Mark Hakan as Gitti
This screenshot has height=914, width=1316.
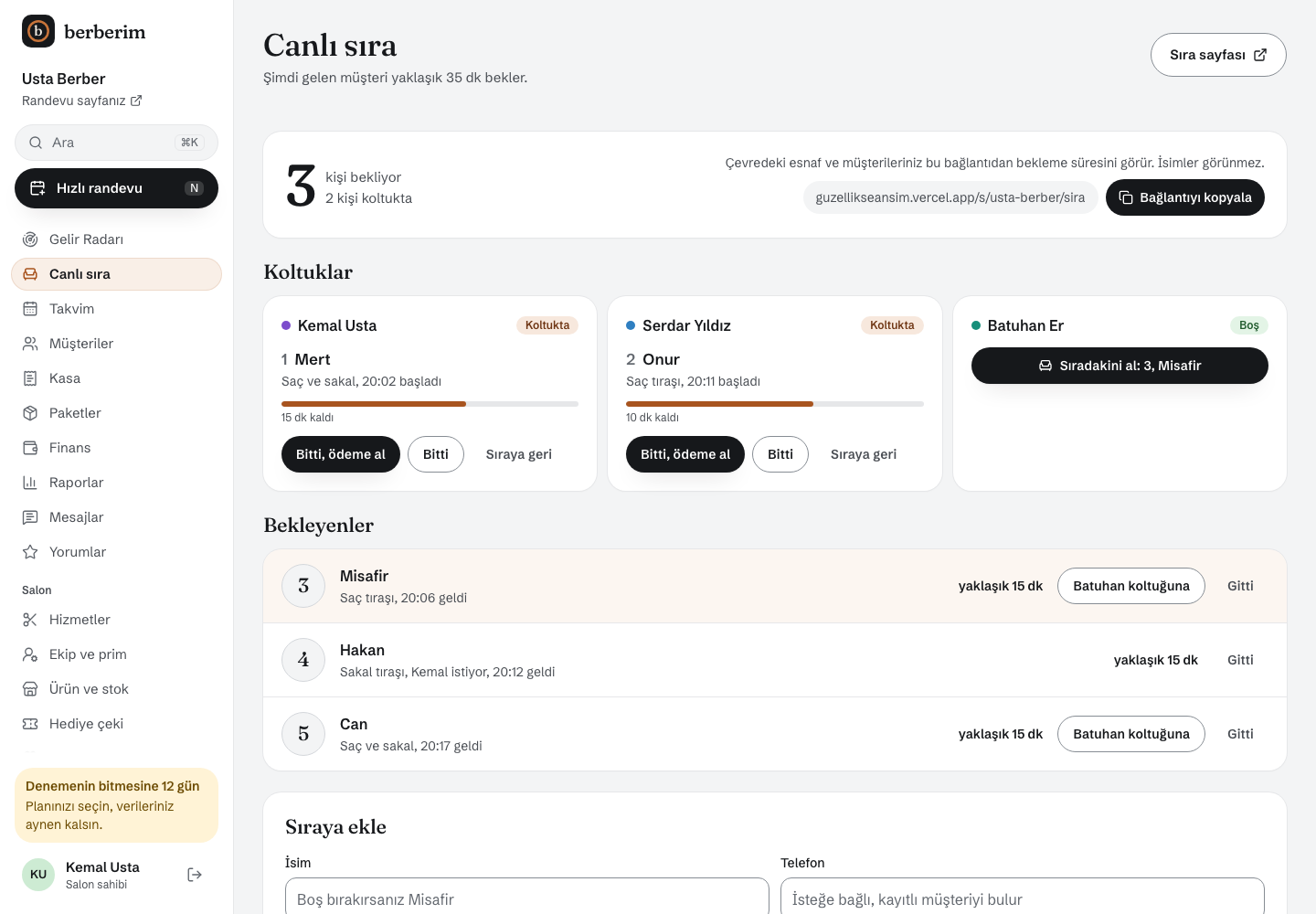[x=1240, y=660]
